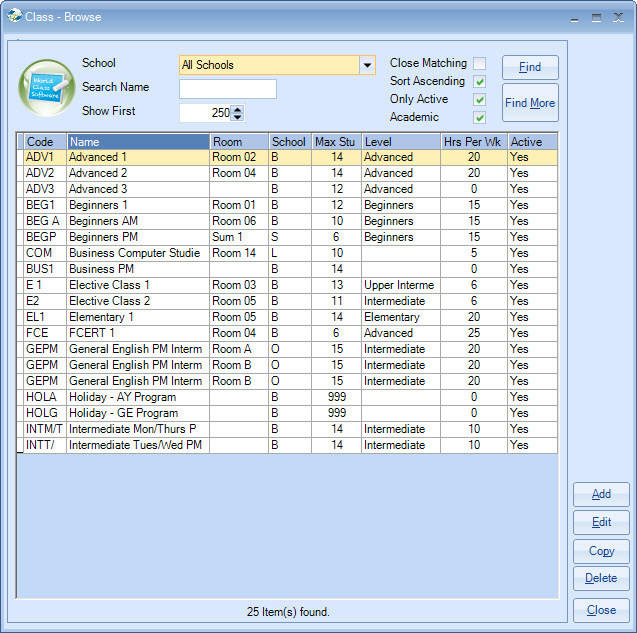
Task: Sort by the Code column header
Action: [45, 142]
